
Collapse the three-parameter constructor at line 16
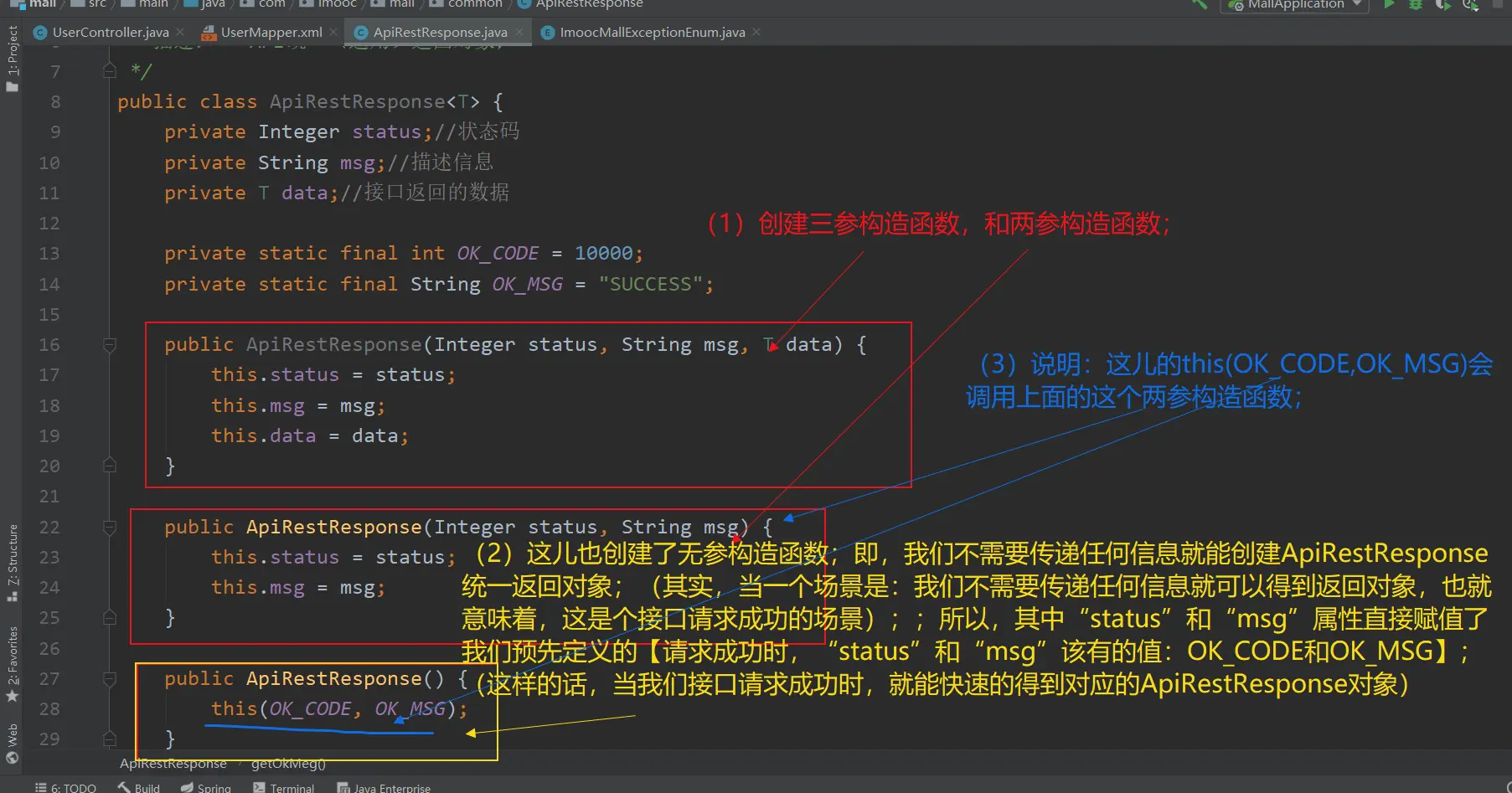(109, 344)
